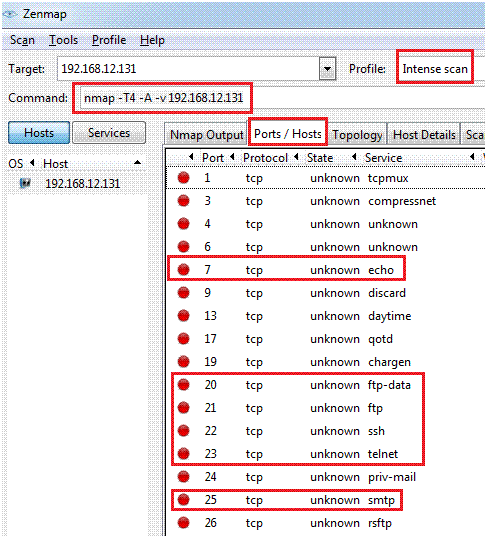Click red status dot for port 21 ftp
The height and width of the screenshot is (538, 487).
(x=184, y=408)
